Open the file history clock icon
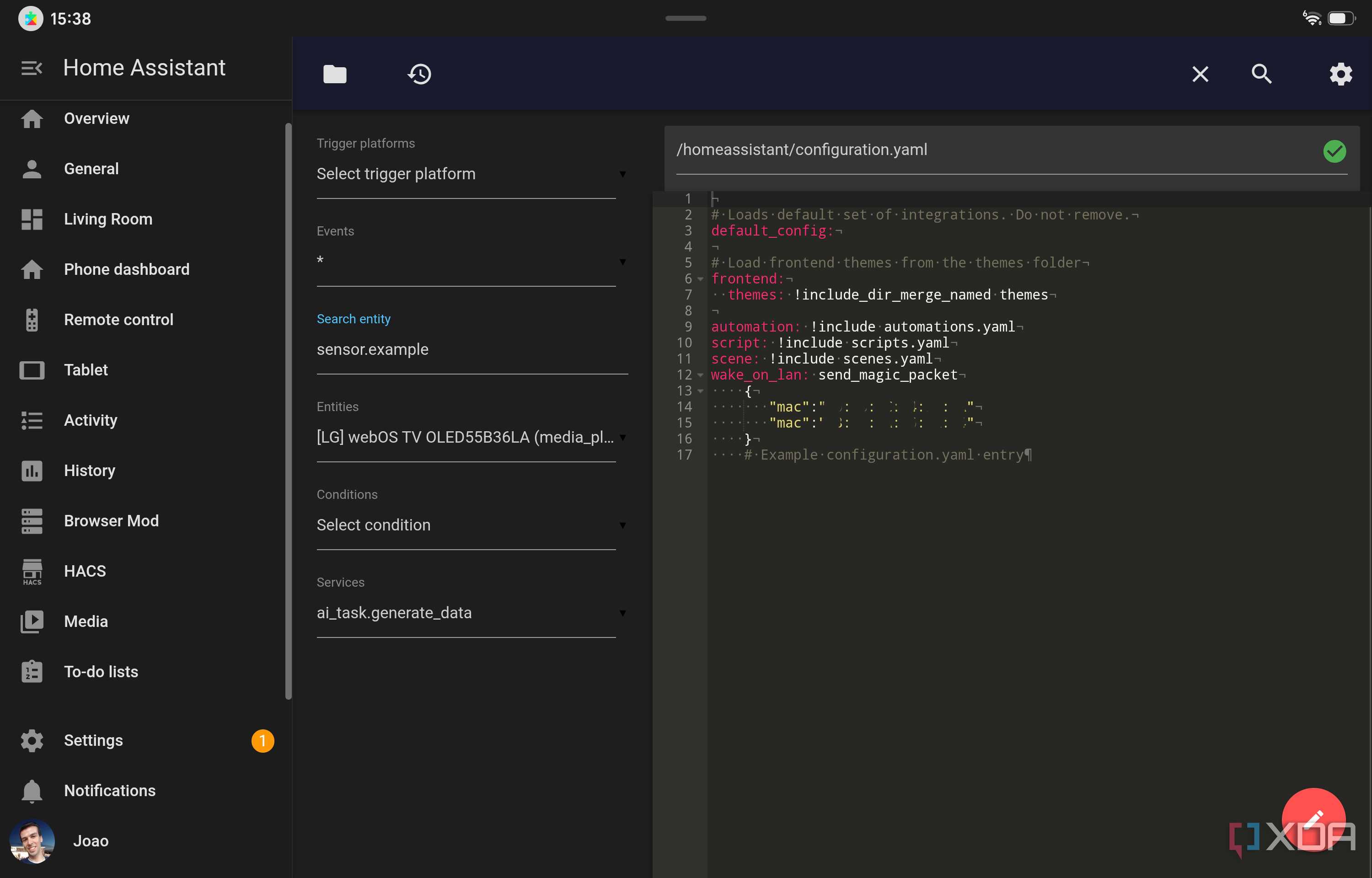 (x=419, y=74)
